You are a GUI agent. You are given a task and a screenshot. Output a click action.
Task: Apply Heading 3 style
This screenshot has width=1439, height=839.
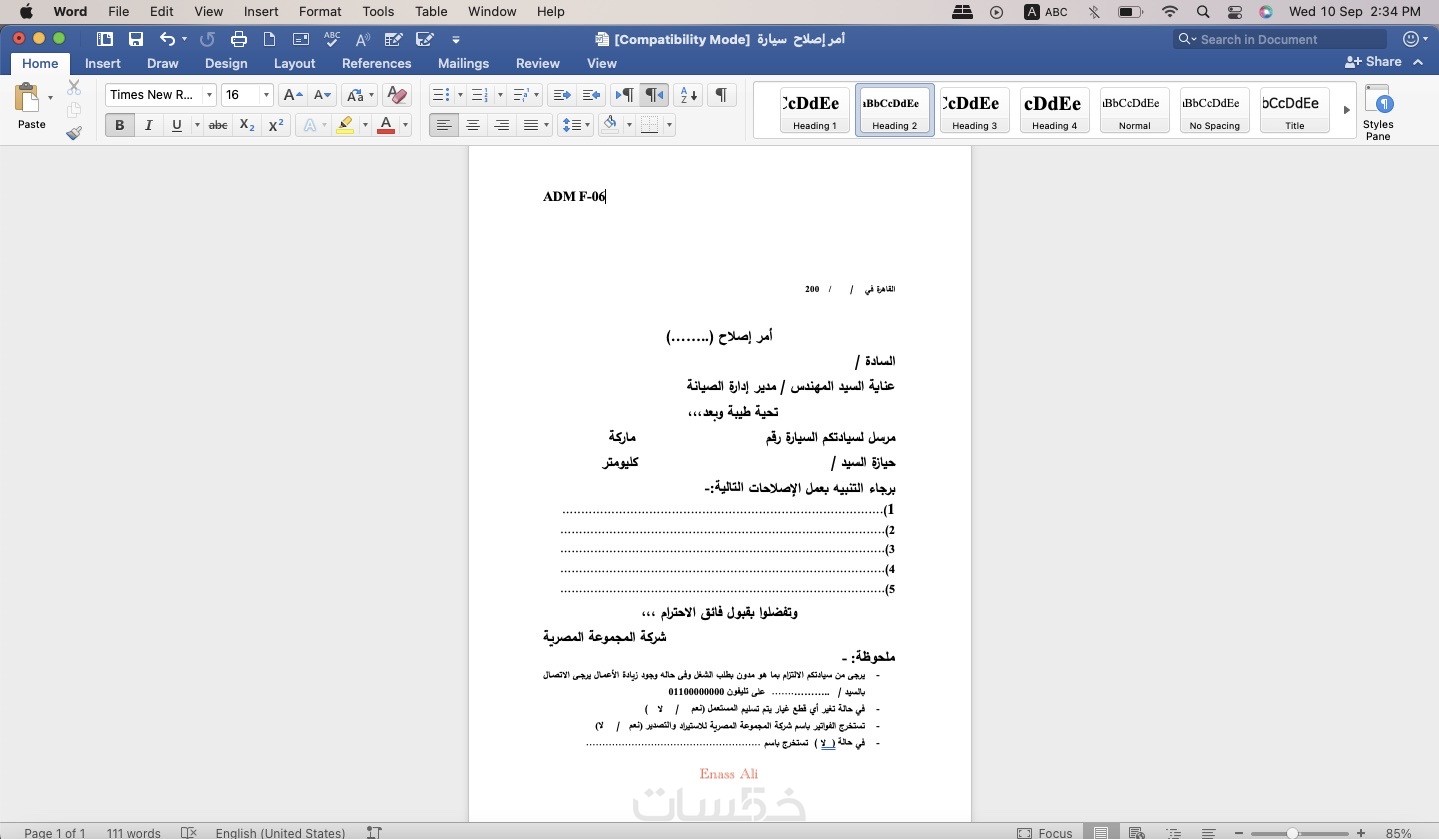pyautogui.click(x=975, y=110)
